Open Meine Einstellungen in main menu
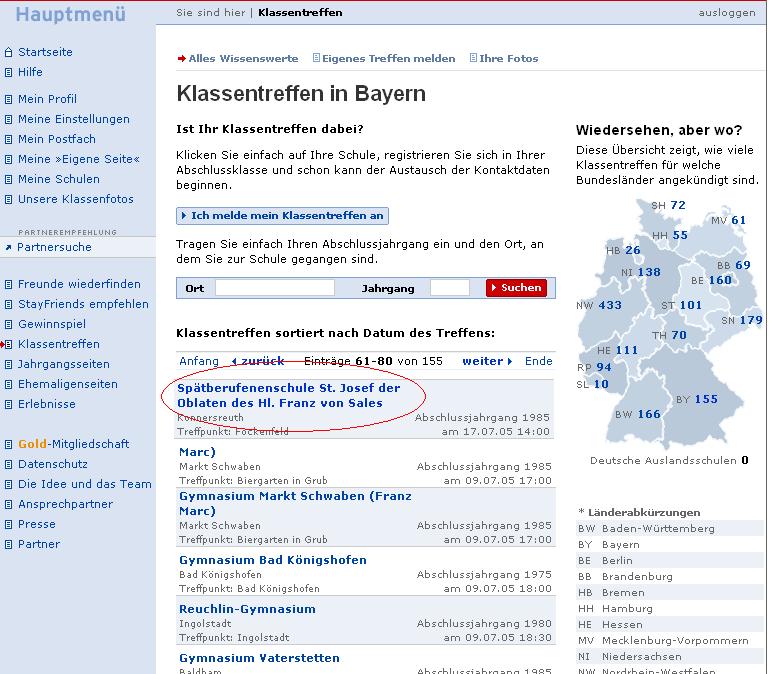The image size is (772, 674). (x=73, y=119)
